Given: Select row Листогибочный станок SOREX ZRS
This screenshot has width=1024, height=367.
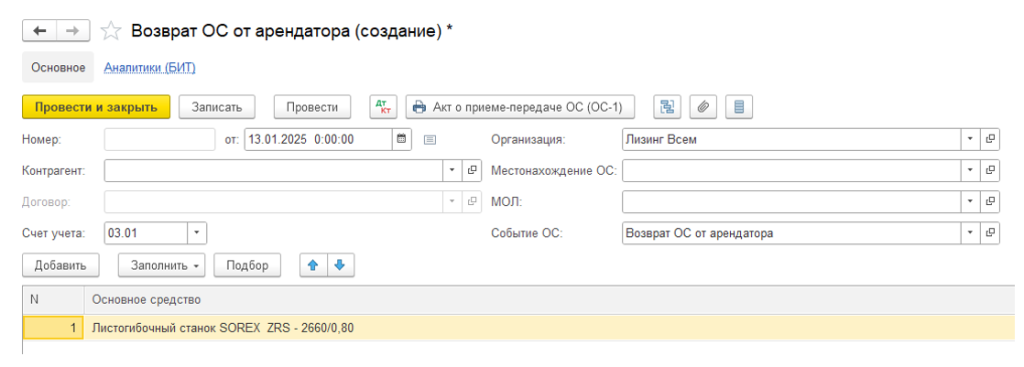Looking at the screenshot, I should [519, 328].
